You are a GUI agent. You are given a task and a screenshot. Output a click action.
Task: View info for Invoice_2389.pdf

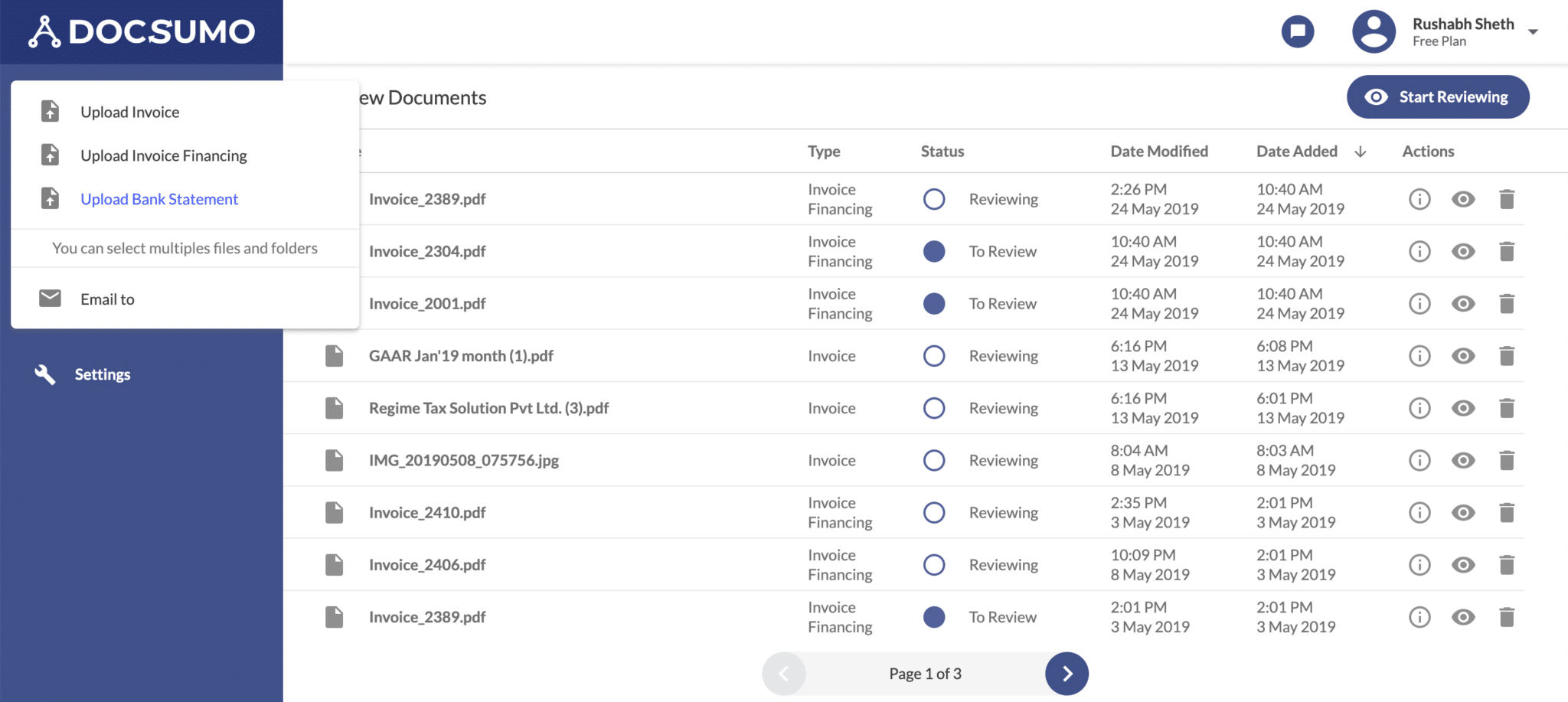click(x=1419, y=199)
